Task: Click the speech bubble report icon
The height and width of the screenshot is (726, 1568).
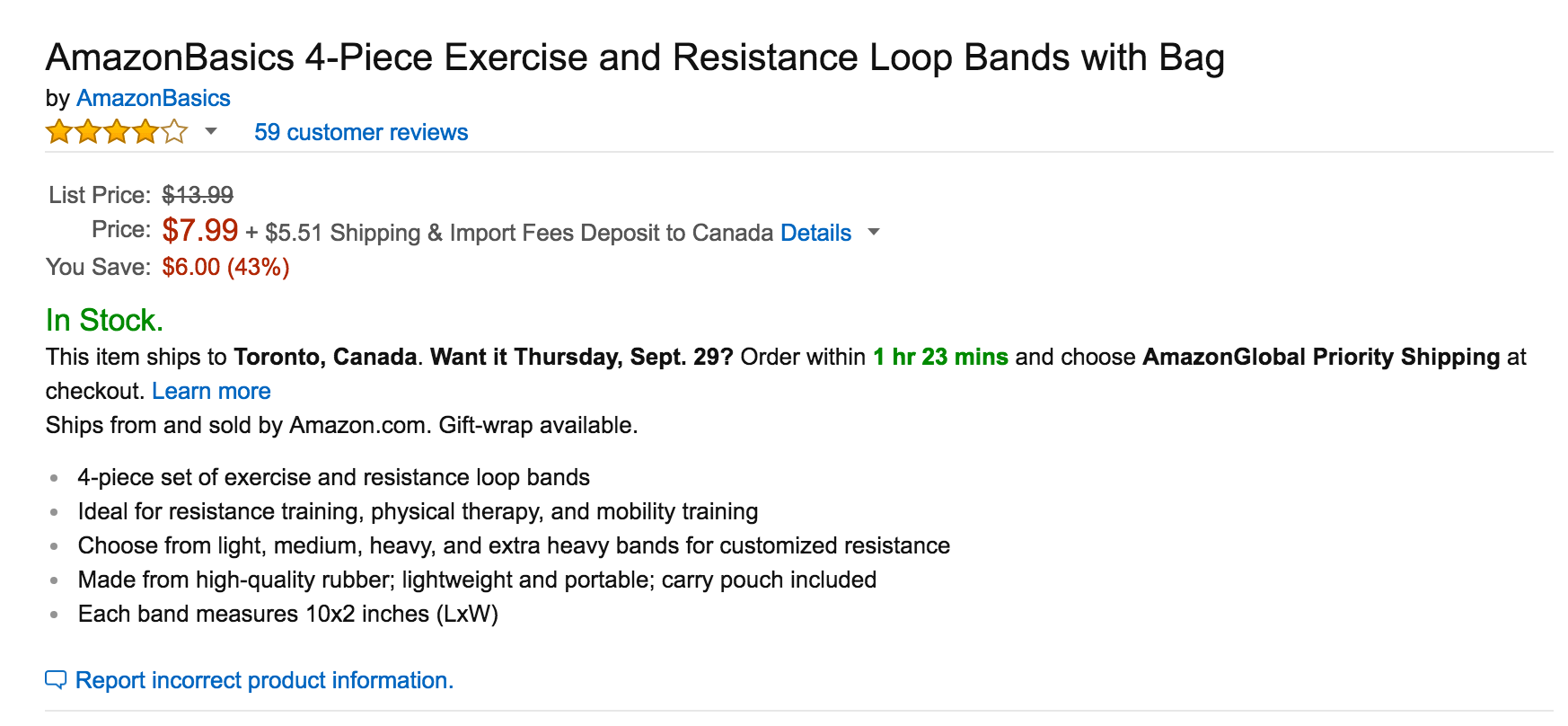Action: coord(57,680)
